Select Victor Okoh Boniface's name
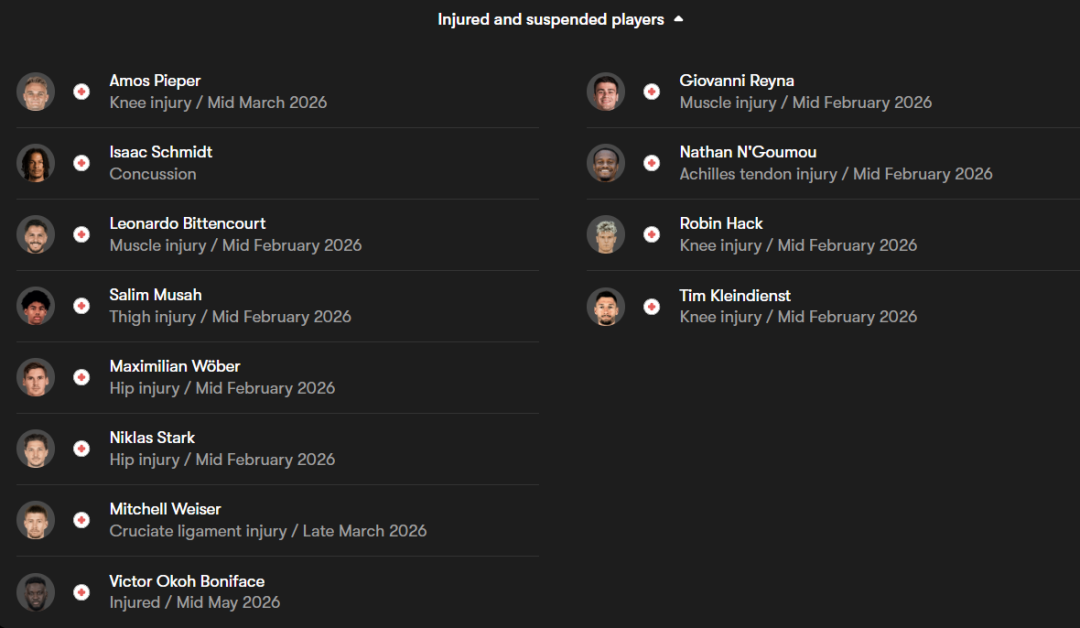This screenshot has width=1080, height=628. pos(187,581)
